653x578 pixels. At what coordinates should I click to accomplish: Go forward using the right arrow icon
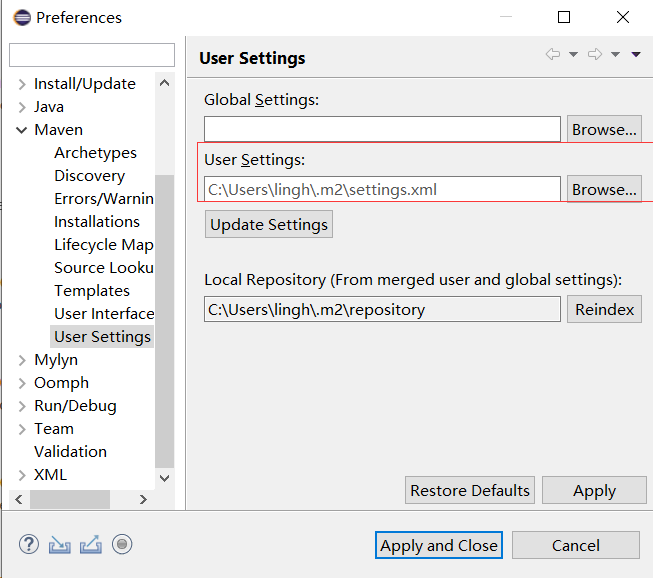595,54
